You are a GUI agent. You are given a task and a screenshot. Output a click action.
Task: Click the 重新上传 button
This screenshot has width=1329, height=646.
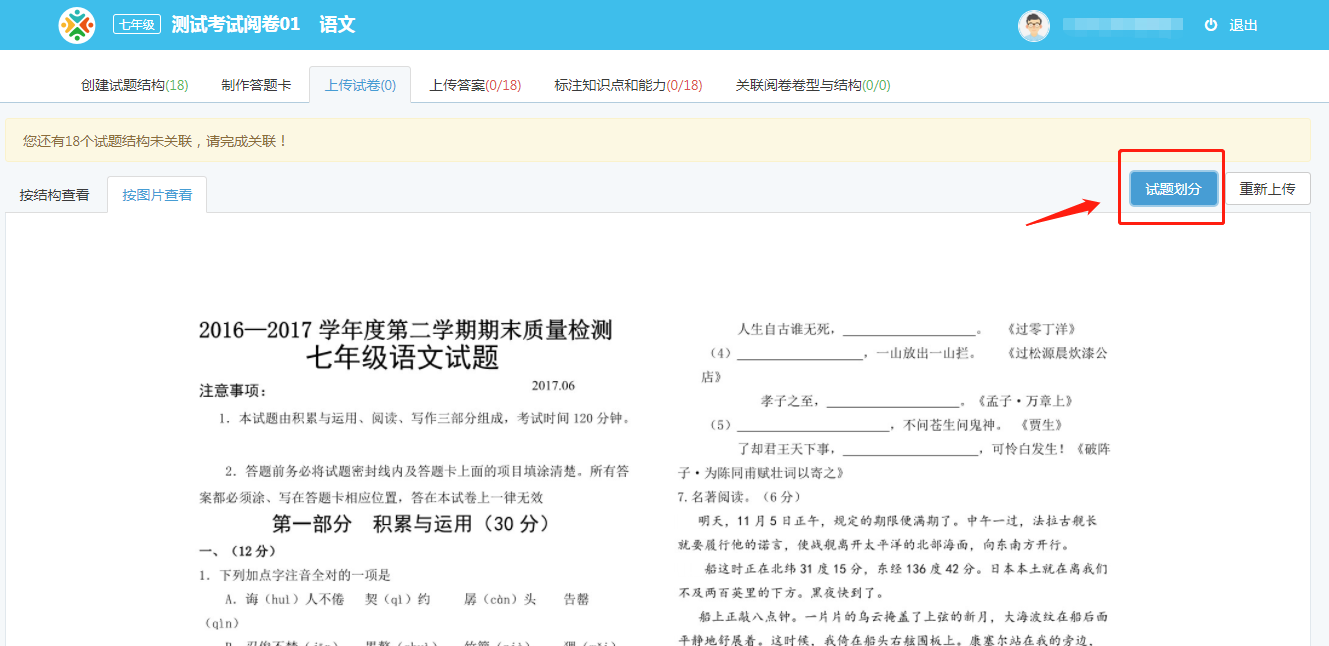click(x=1268, y=188)
